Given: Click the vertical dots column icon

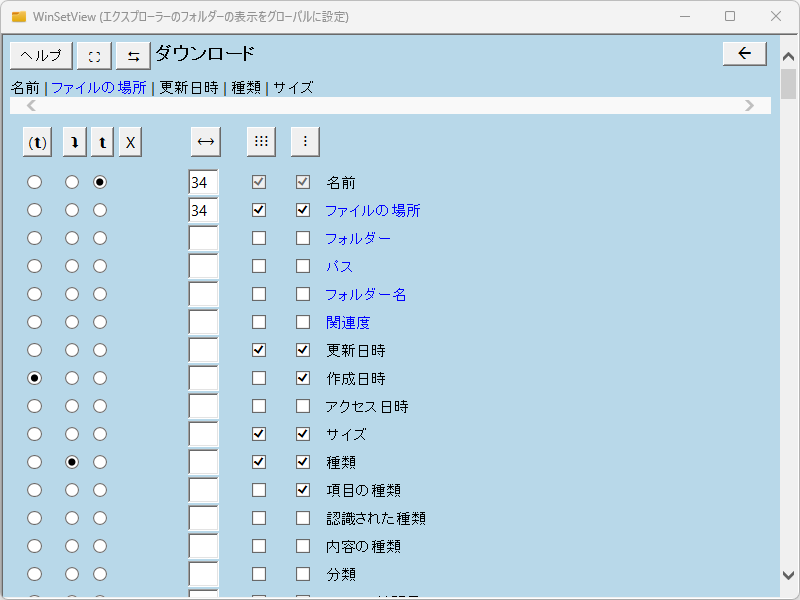Looking at the screenshot, I should (x=305, y=141).
